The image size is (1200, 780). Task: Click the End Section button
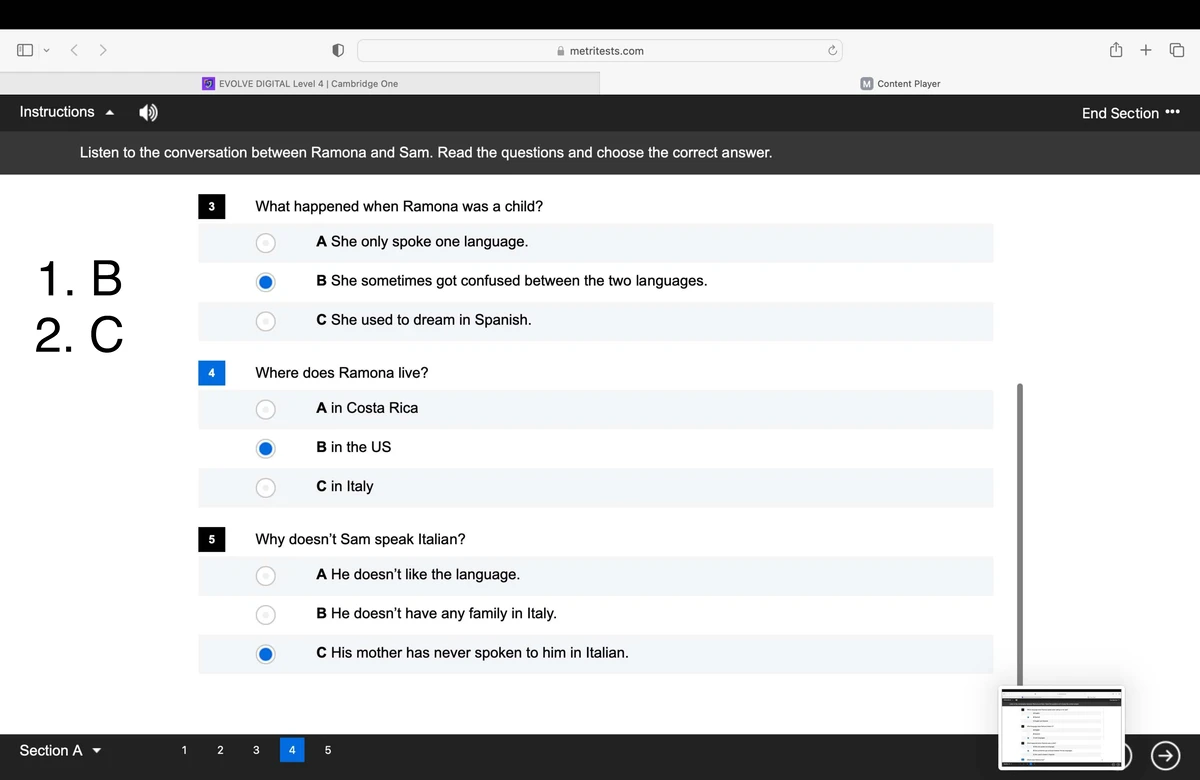point(1120,113)
